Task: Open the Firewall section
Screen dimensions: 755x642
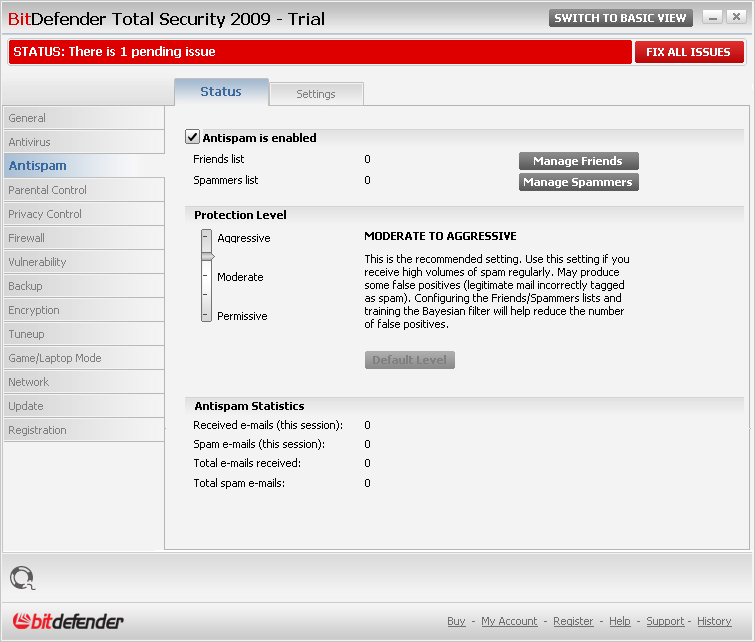Action: [x=84, y=238]
